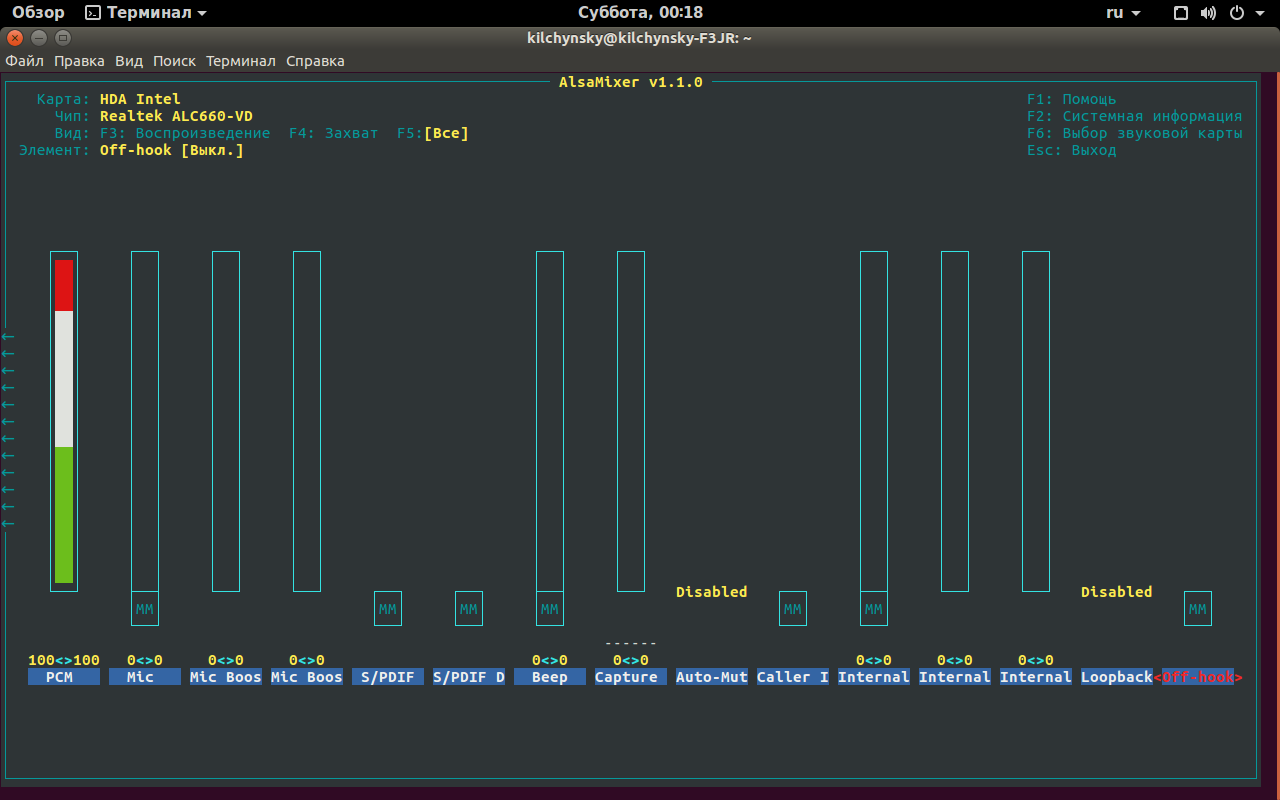
Task: Toggle mute box under S/PDIF D channel
Action: [x=469, y=609]
